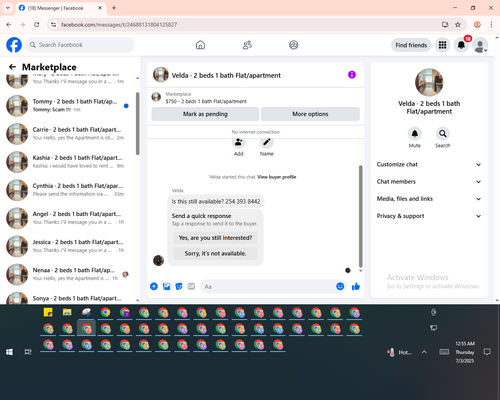Open Kashia's conversation in the list
Screen dimensions: 500x400
point(68,162)
